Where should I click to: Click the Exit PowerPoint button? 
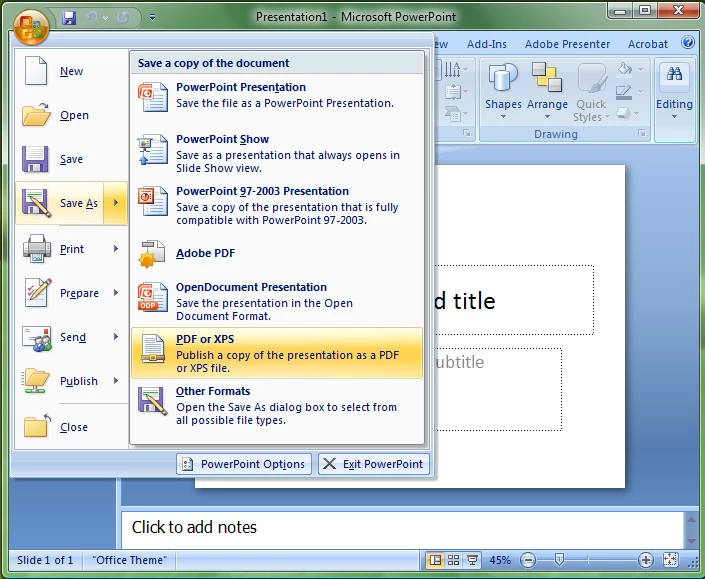click(x=374, y=464)
